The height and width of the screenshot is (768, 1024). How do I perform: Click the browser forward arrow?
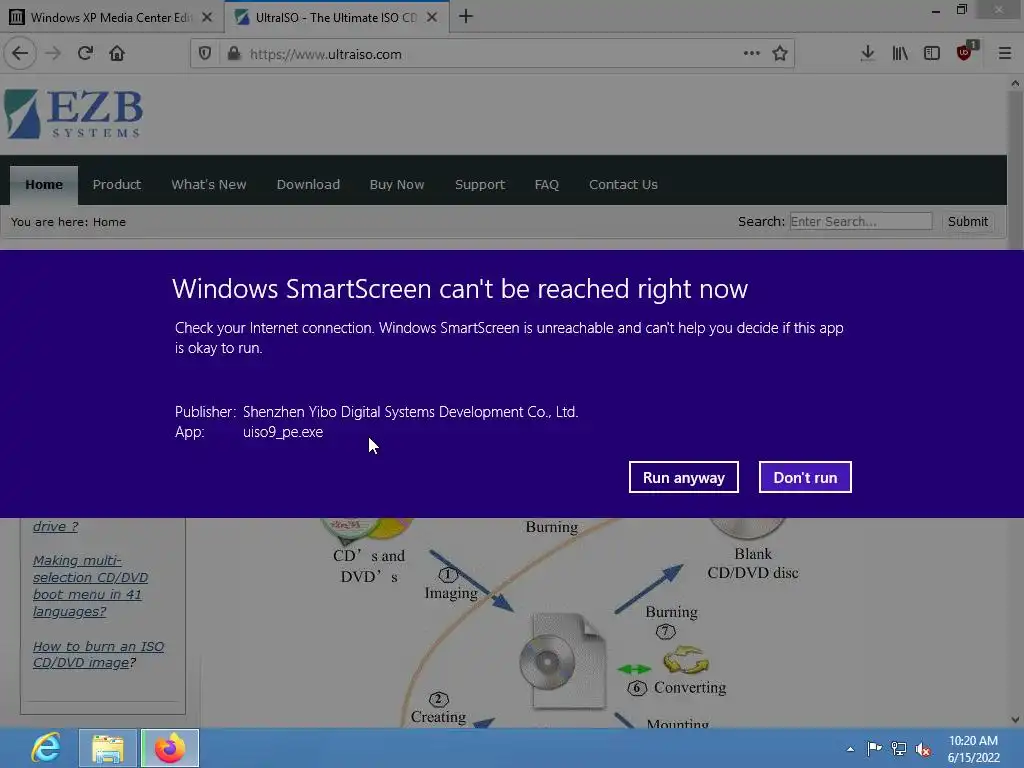click(53, 54)
